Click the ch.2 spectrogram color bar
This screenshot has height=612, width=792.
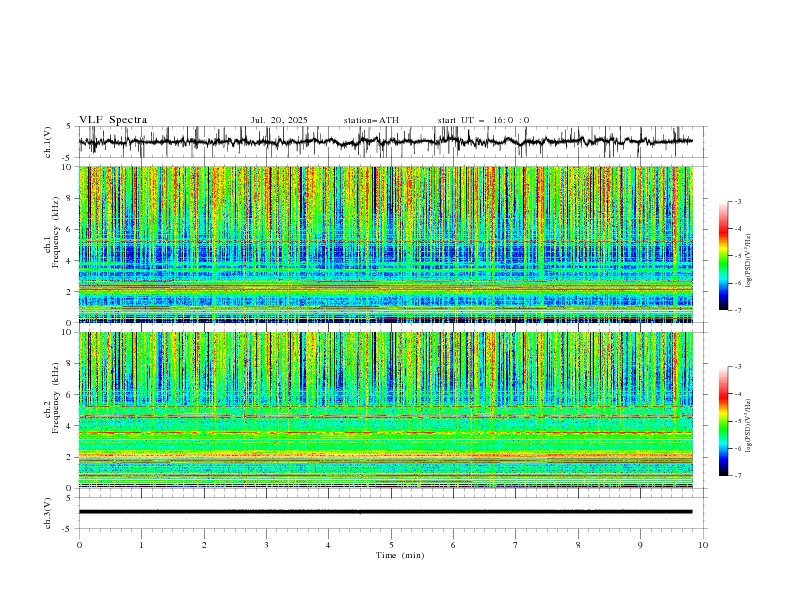click(x=723, y=421)
